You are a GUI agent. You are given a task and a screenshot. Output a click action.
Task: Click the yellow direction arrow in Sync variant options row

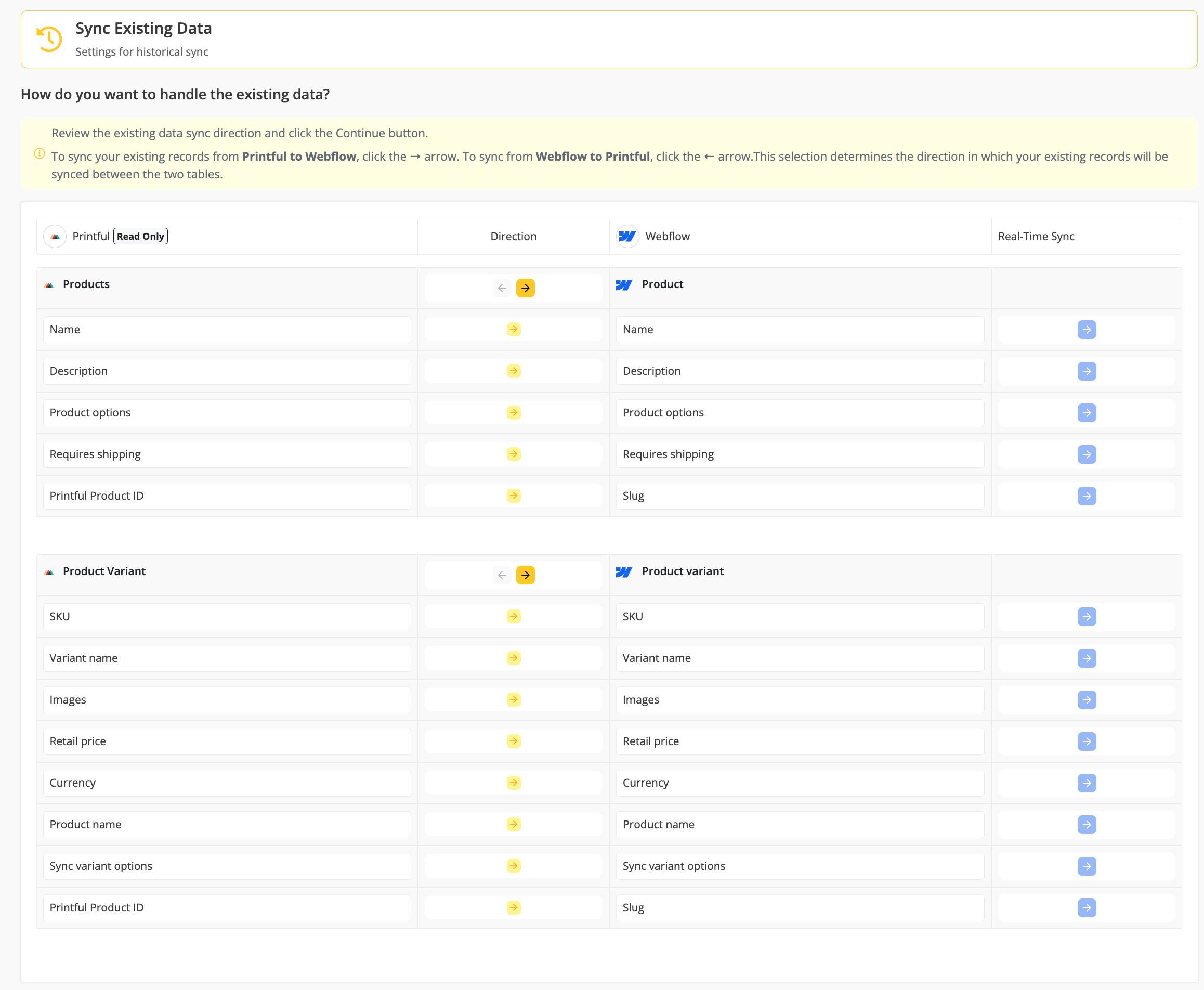(x=514, y=866)
